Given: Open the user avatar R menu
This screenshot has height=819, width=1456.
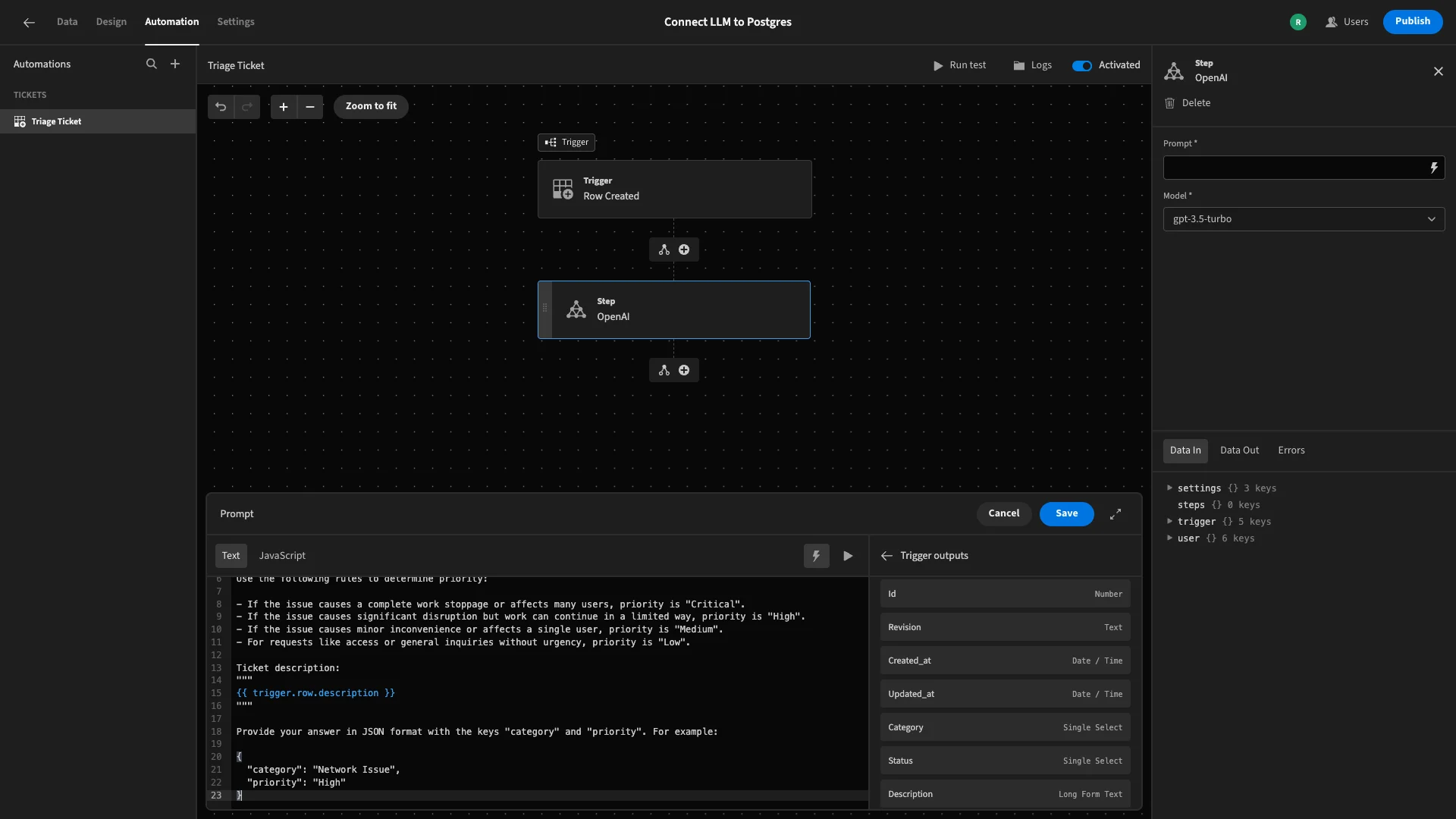Looking at the screenshot, I should (x=1298, y=22).
